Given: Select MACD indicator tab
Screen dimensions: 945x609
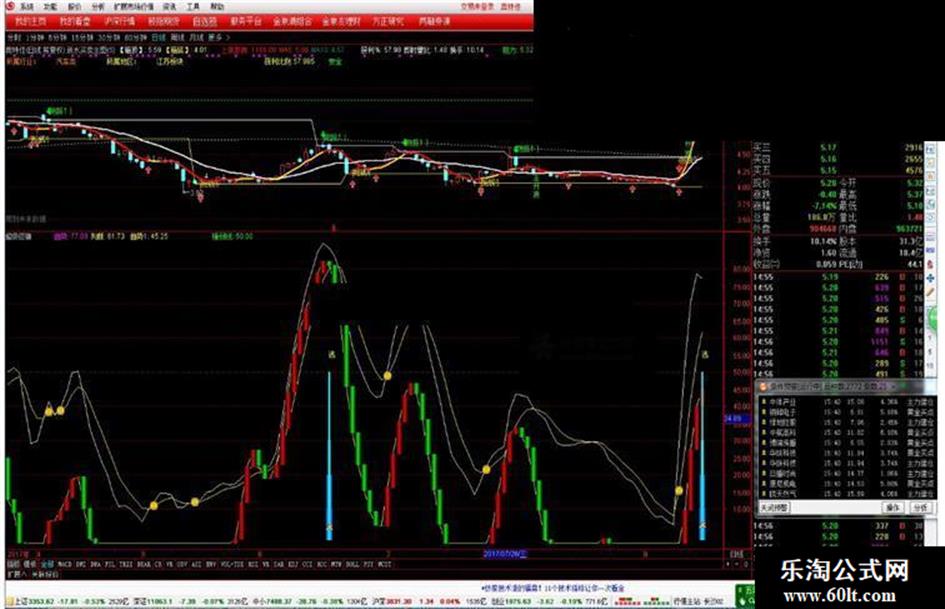Looking at the screenshot, I should coord(64,564).
